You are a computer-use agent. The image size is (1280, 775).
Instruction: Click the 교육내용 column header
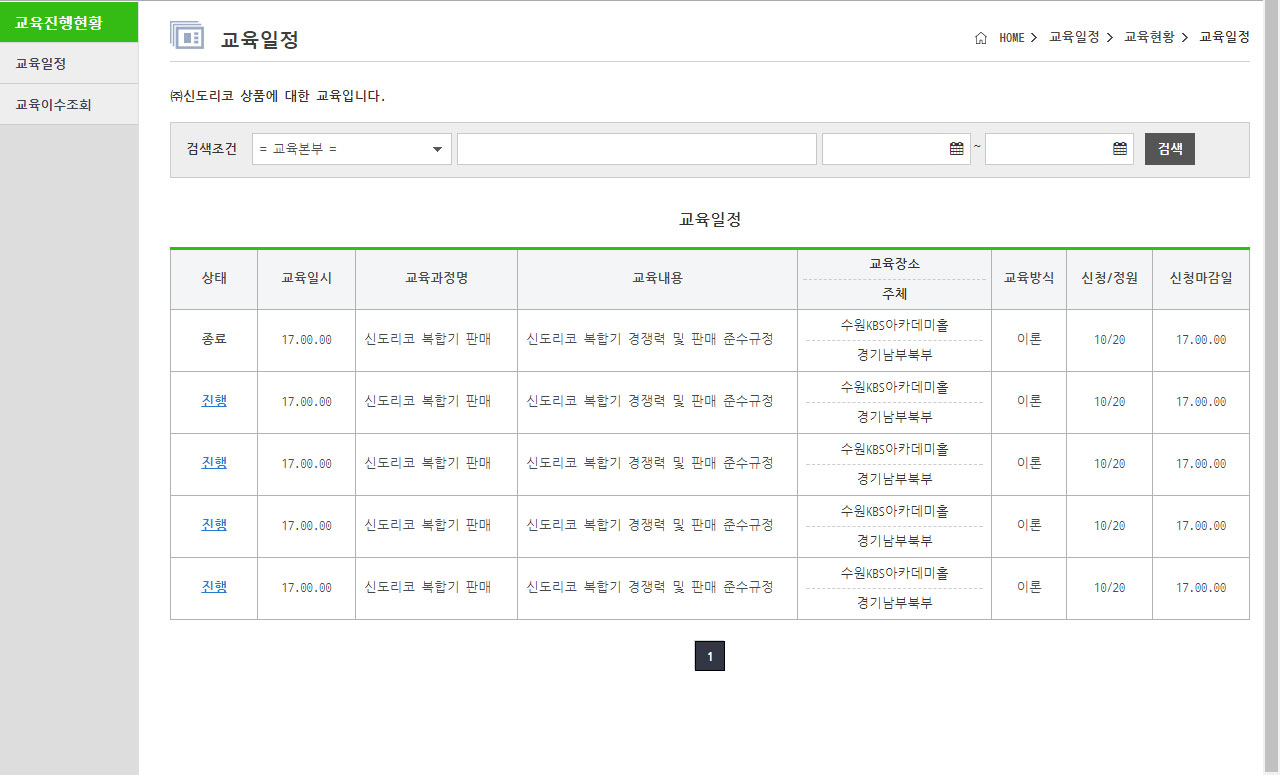coord(658,279)
